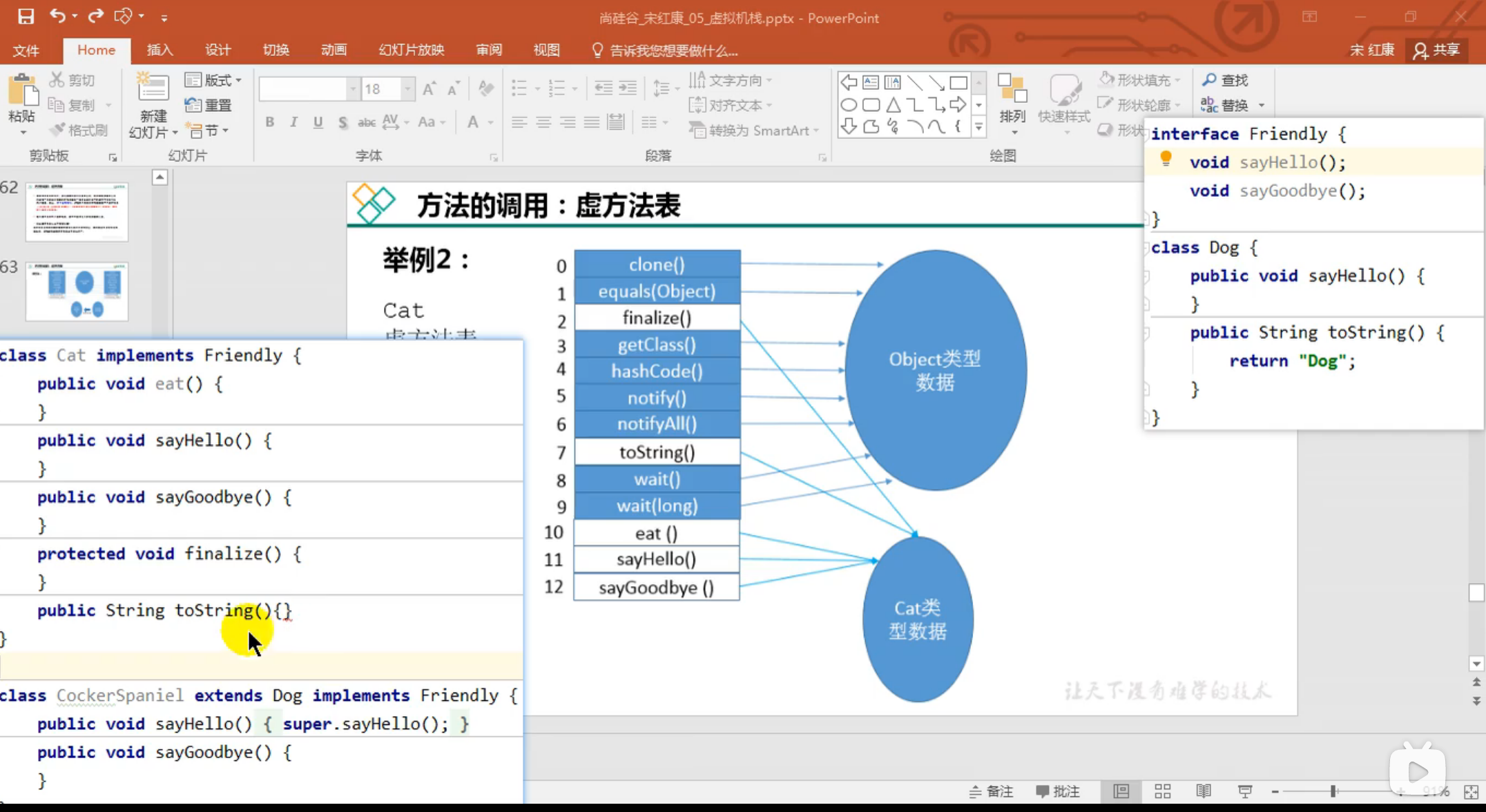Click the Reset (重置) slide button
The image size is (1486, 812).
click(x=209, y=105)
